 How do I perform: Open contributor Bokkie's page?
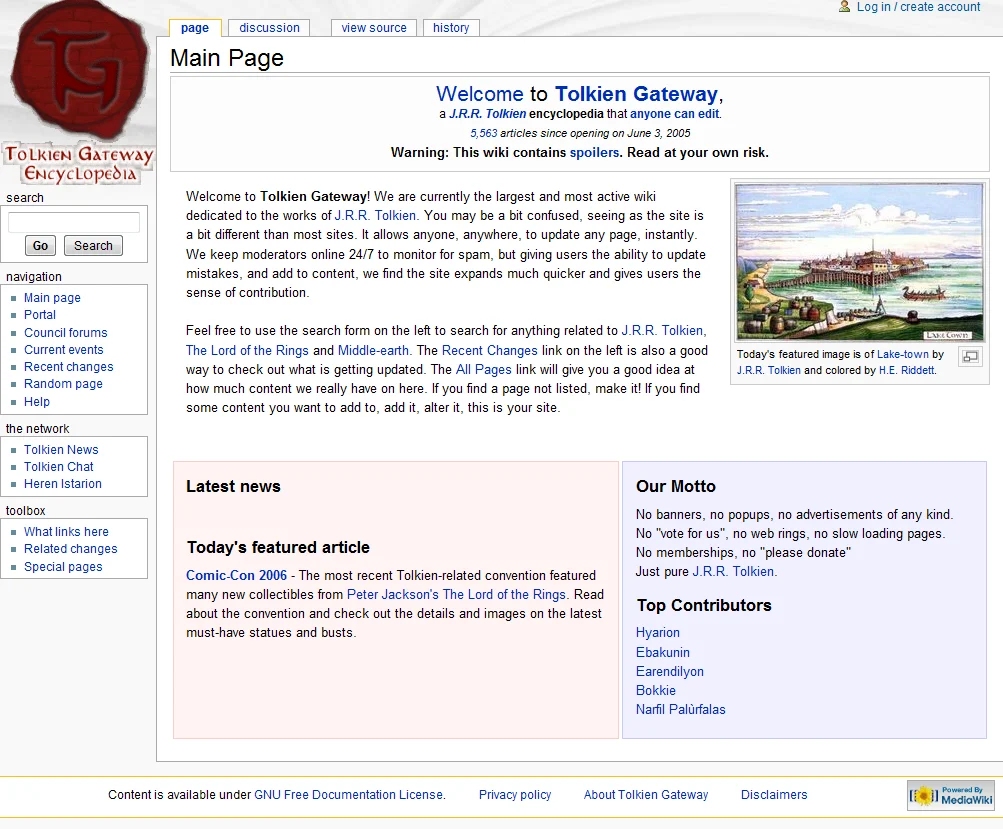coord(656,690)
